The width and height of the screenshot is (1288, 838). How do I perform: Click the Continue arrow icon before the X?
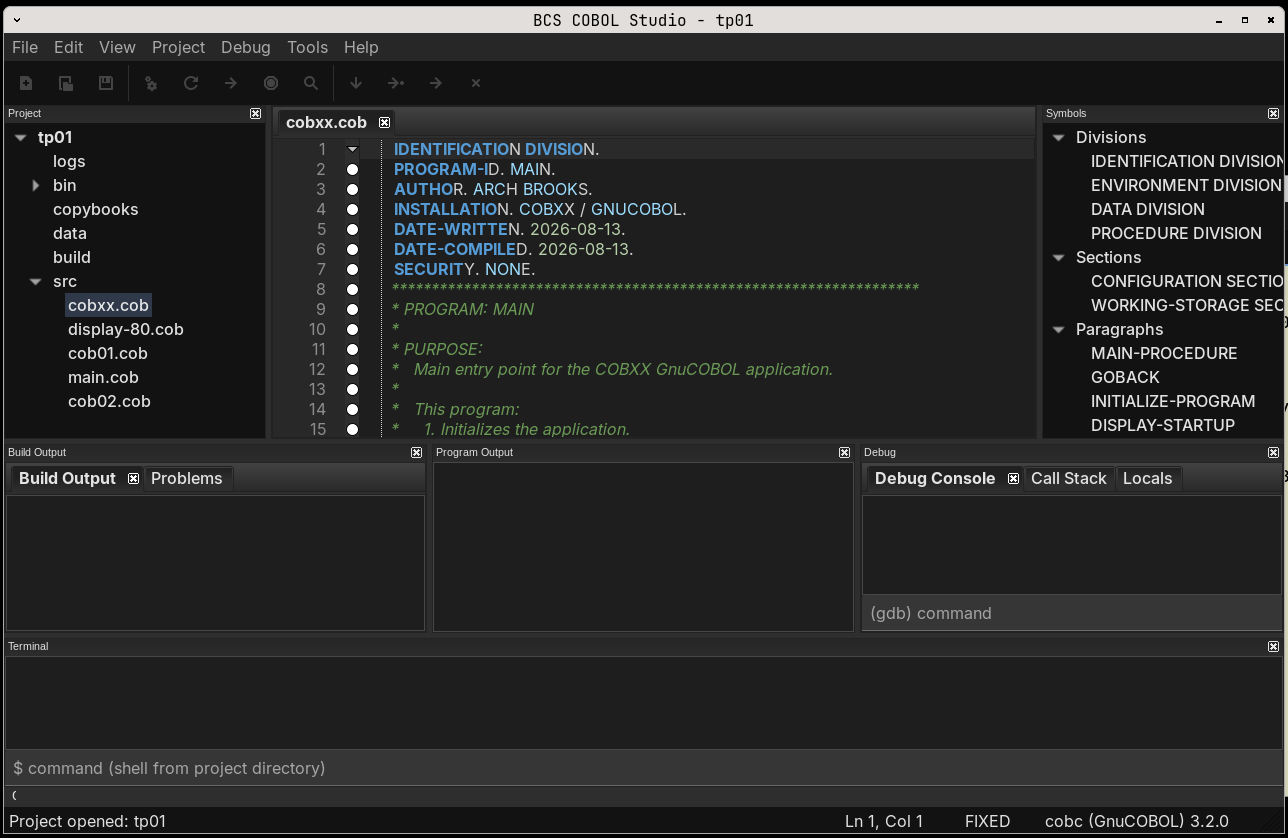click(x=436, y=83)
